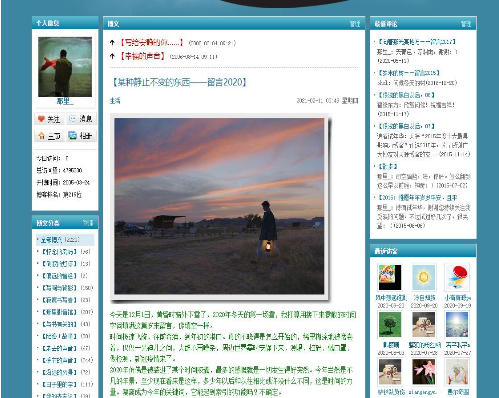The width and height of the screenshot is (499, 398).
Task: Open visitor with red umbrella avatar
Action: 457,277
